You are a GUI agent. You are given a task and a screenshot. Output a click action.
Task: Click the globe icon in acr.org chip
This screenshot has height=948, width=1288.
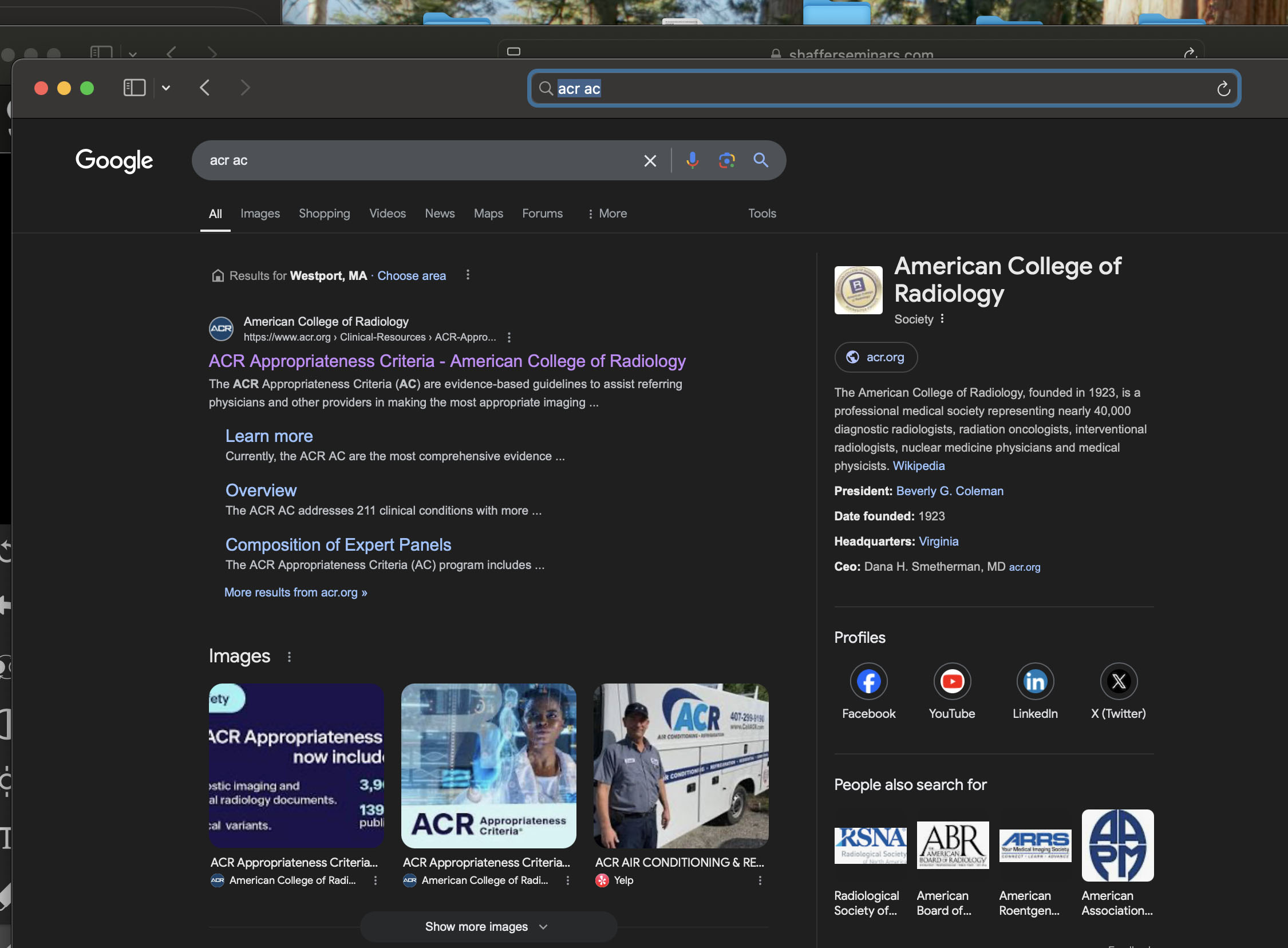pos(852,357)
